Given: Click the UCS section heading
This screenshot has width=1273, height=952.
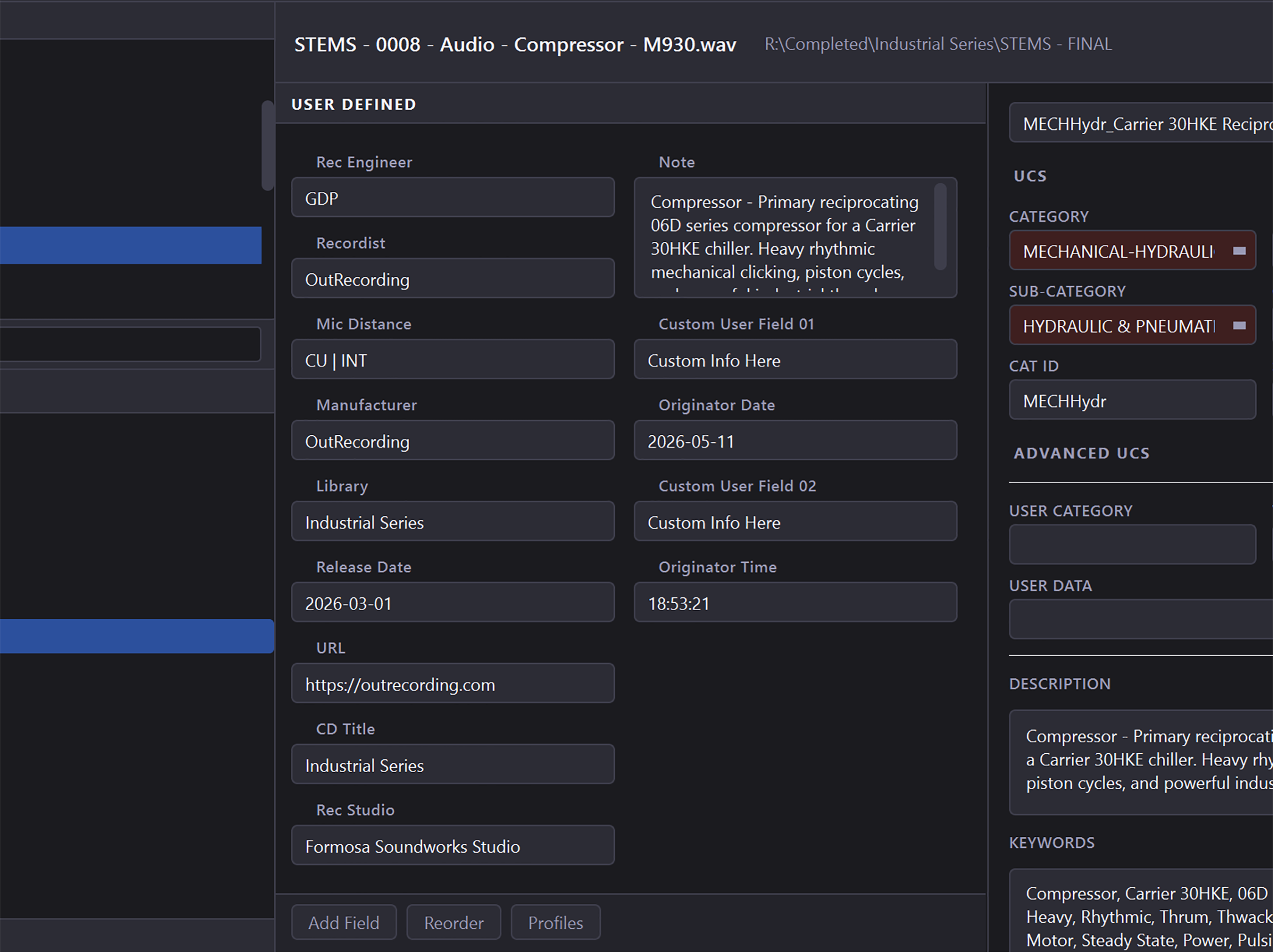Looking at the screenshot, I should pos(1029,176).
